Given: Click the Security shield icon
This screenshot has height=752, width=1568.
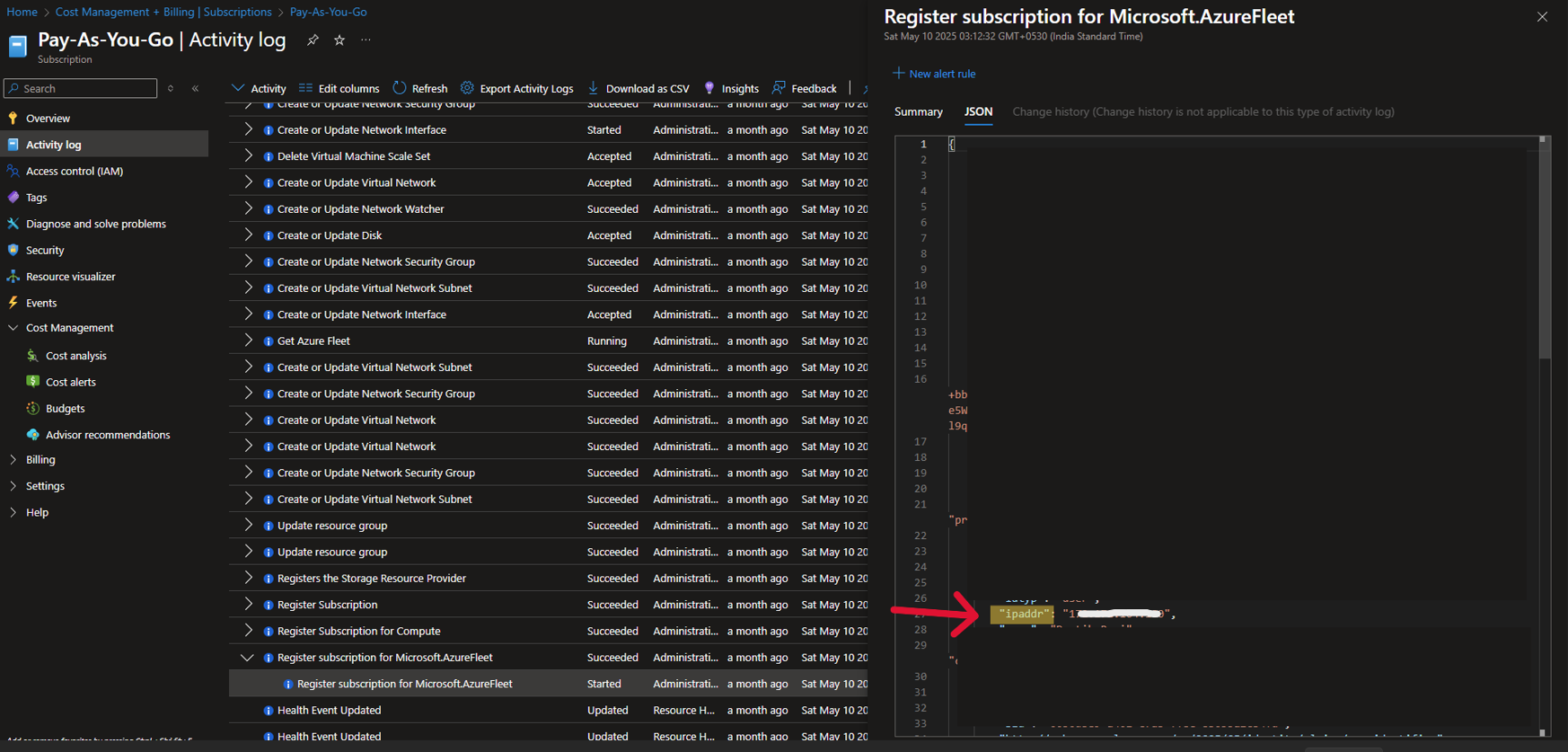Looking at the screenshot, I should 13,250.
